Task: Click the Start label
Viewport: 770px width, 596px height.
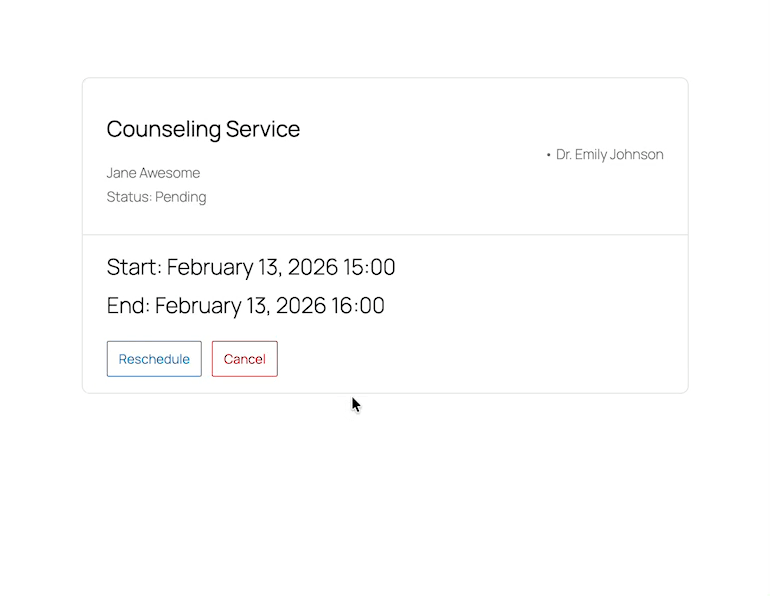Action: click(133, 267)
